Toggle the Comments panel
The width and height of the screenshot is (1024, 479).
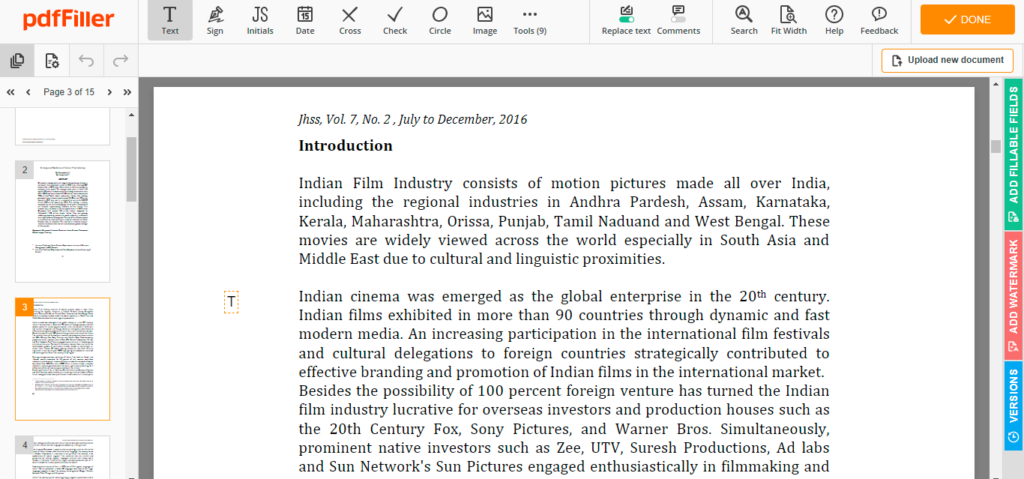pos(678,20)
